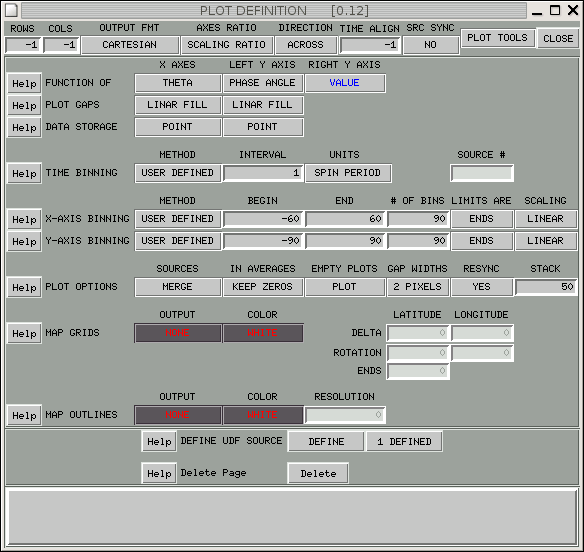Click MAP OUTLINES color WHITE button

tap(263, 415)
